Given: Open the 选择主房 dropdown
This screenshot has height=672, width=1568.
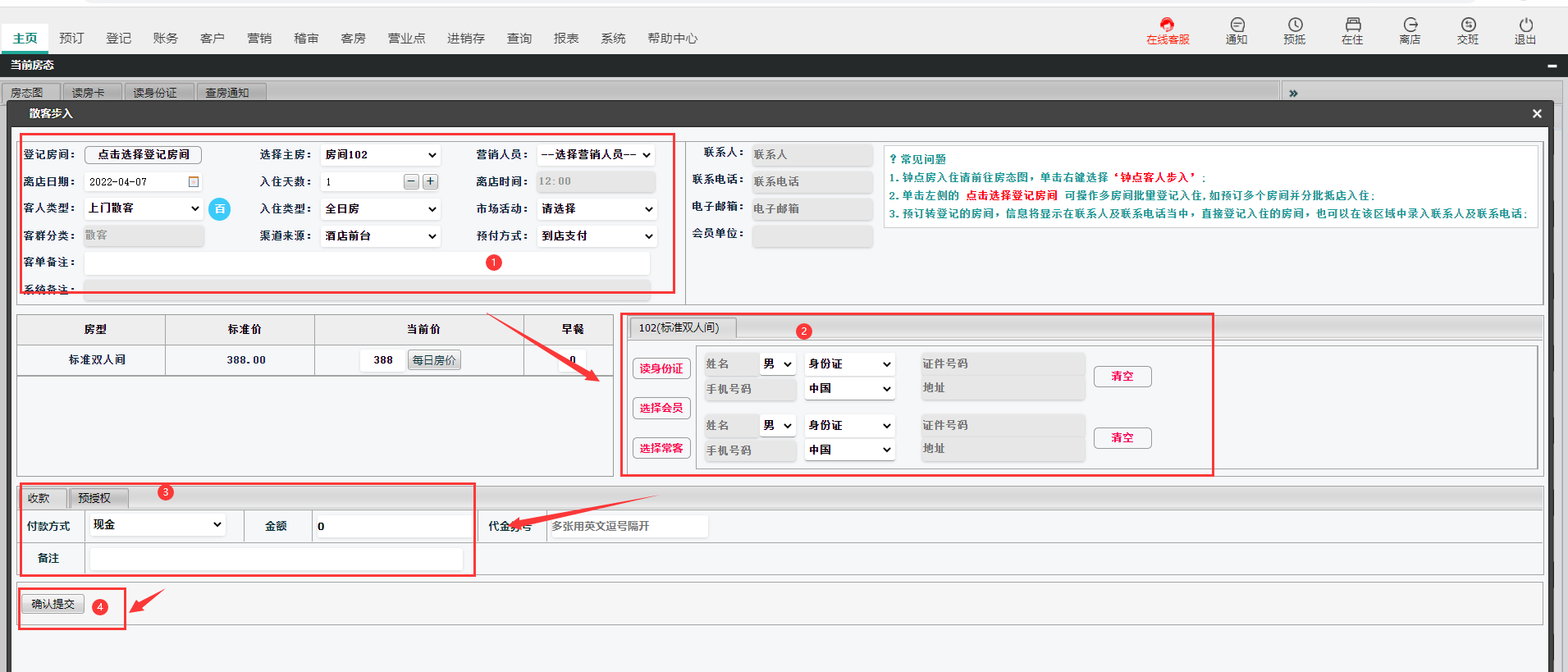Looking at the screenshot, I should (x=381, y=154).
